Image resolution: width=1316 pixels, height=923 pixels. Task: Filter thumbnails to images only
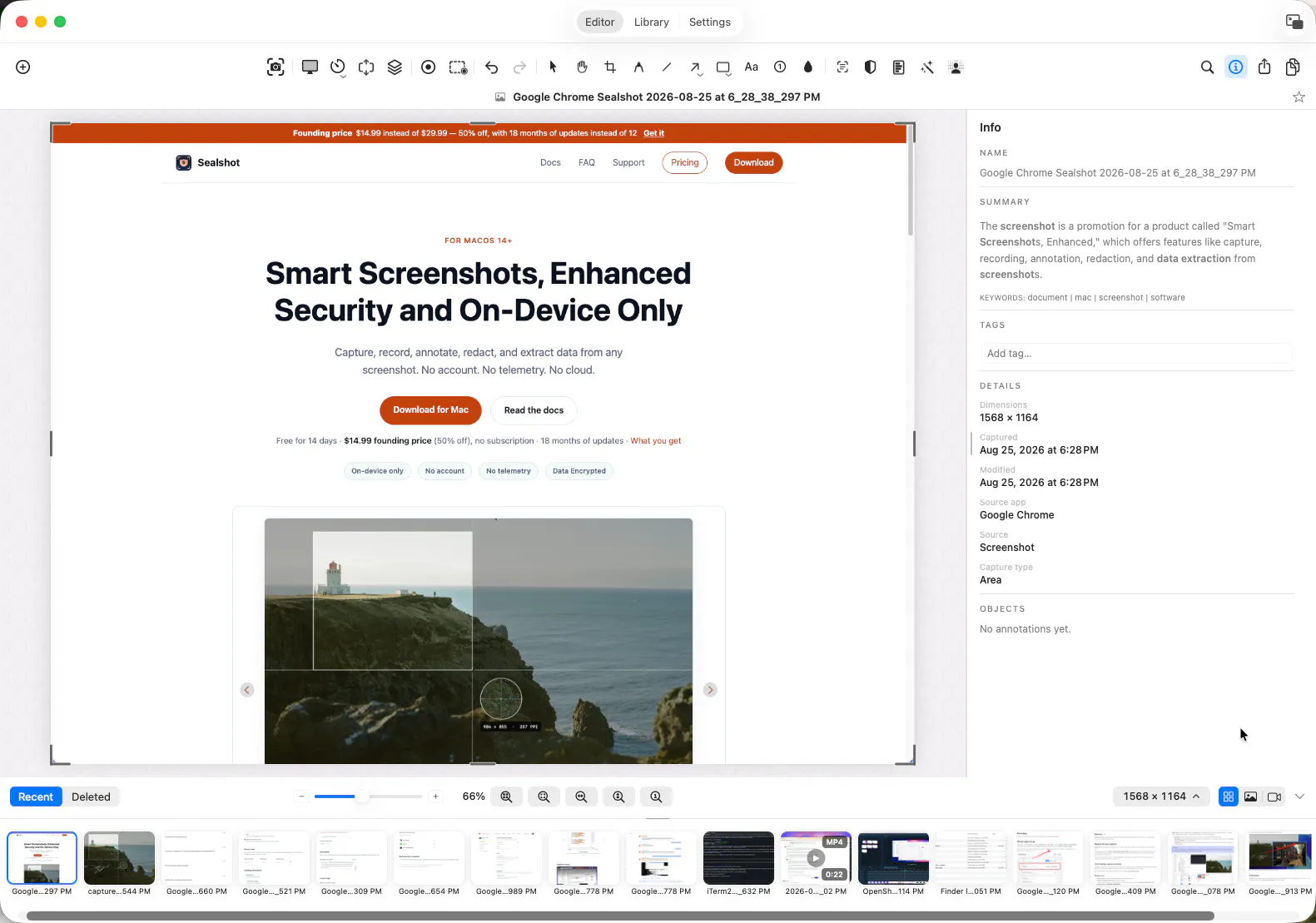1251,796
